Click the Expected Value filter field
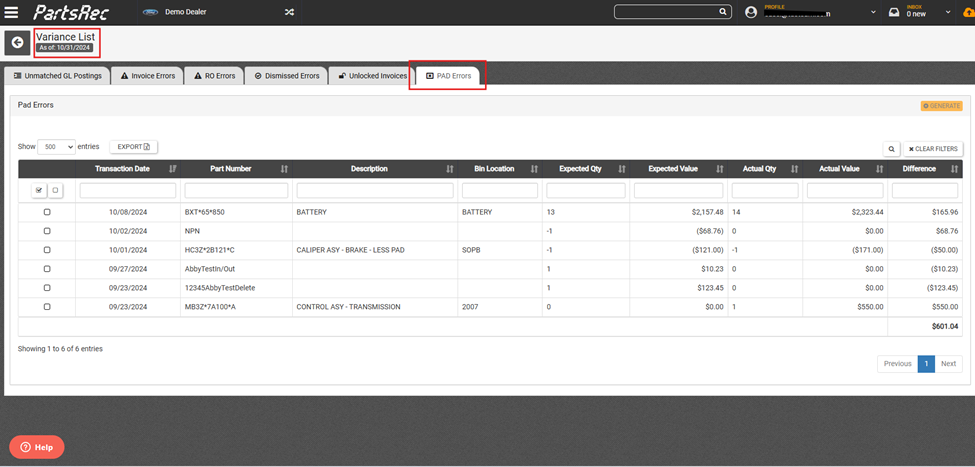Viewport: 975px width, 467px height. point(678,190)
